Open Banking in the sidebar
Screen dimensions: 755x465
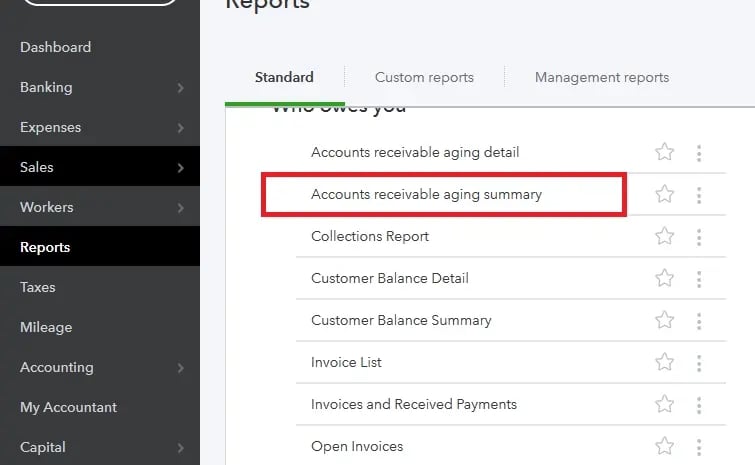tap(46, 87)
